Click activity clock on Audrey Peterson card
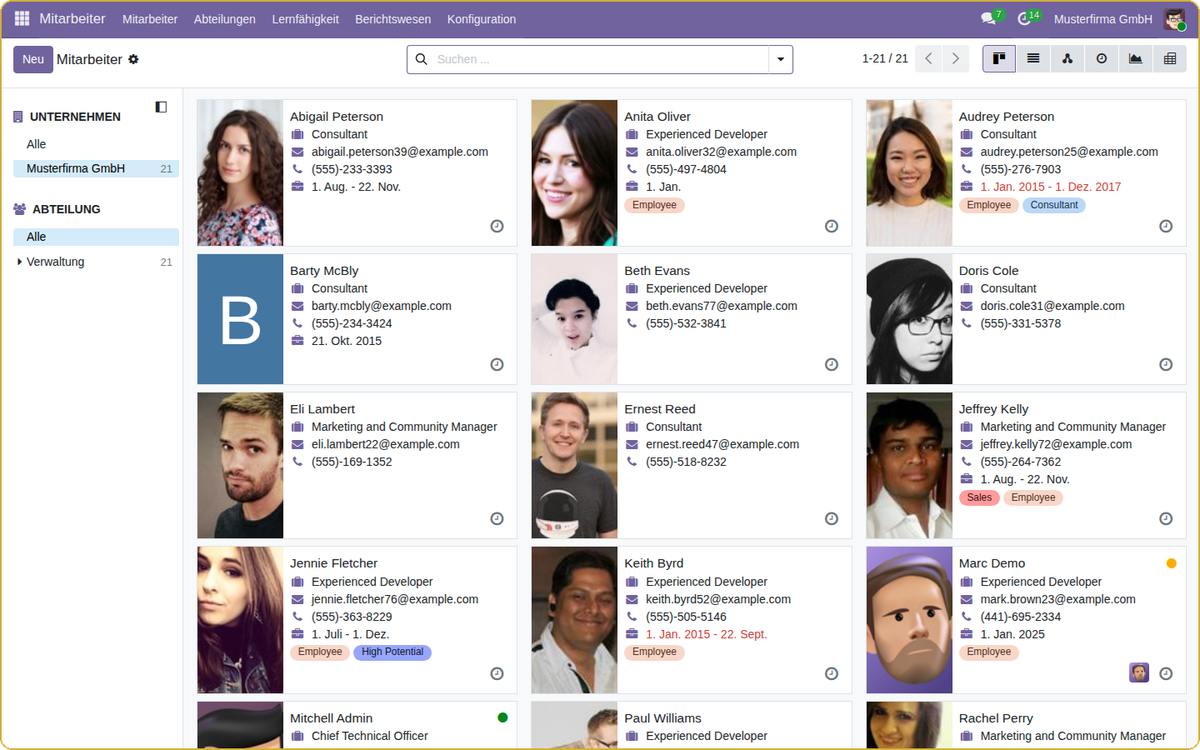1200x750 pixels. (x=1166, y=227)
